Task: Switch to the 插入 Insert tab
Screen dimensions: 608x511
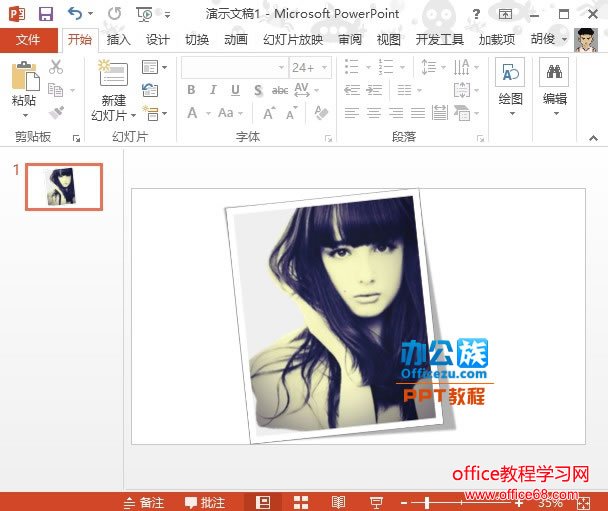Action: 119,40
